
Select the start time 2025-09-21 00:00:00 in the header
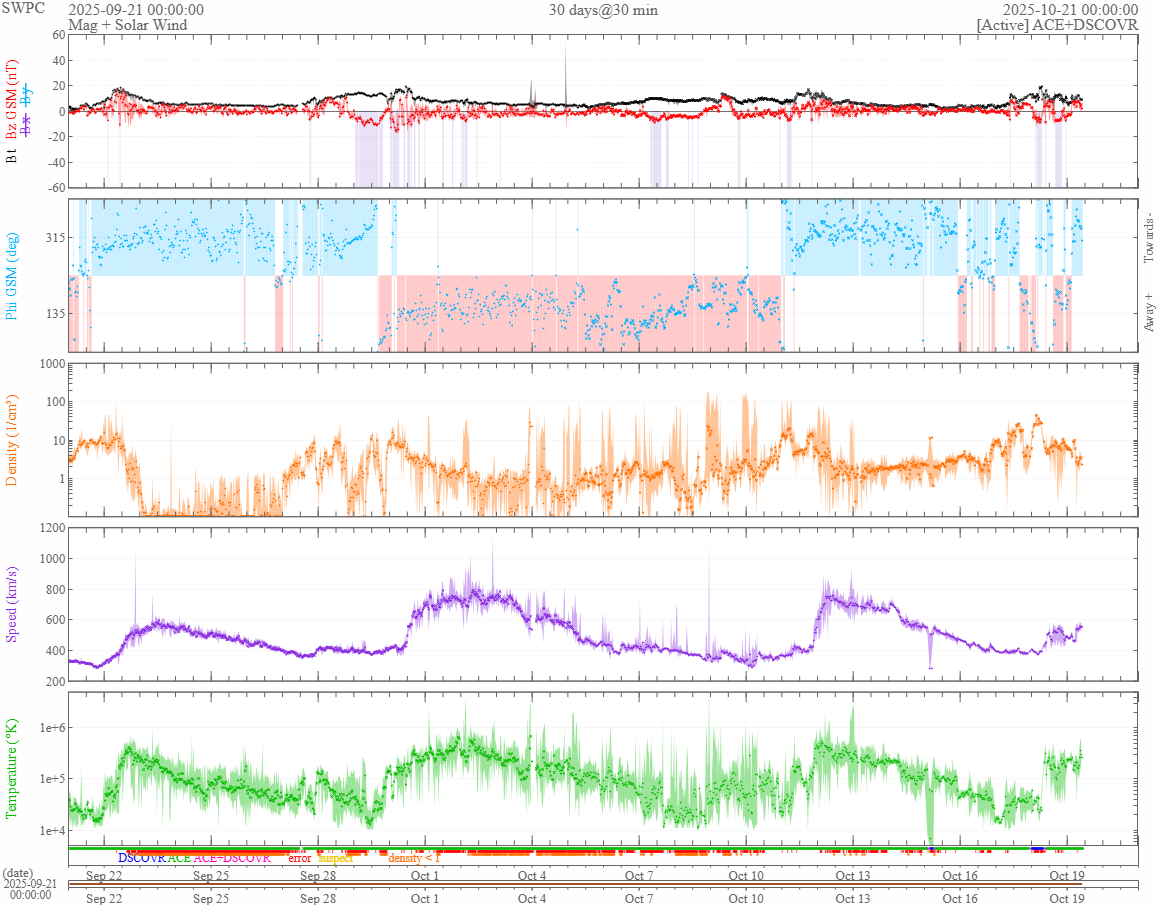[136, 10]
